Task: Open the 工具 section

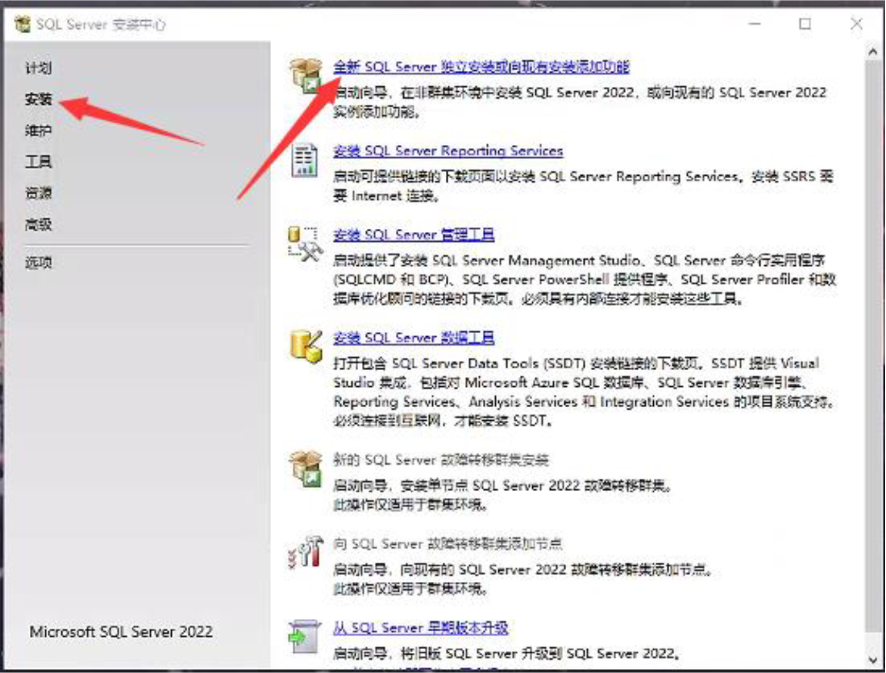Action: 38,162
